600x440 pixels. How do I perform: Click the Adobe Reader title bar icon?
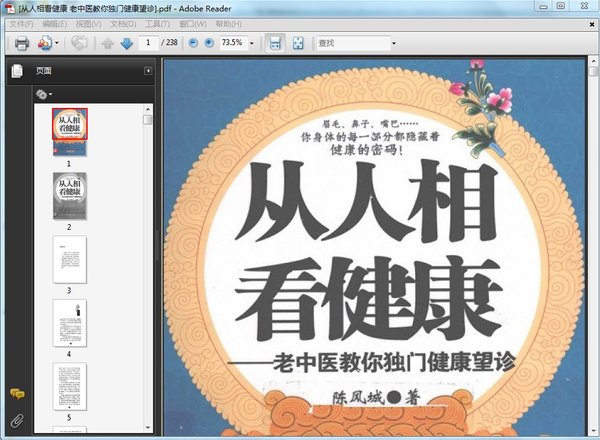click(9, 8)
